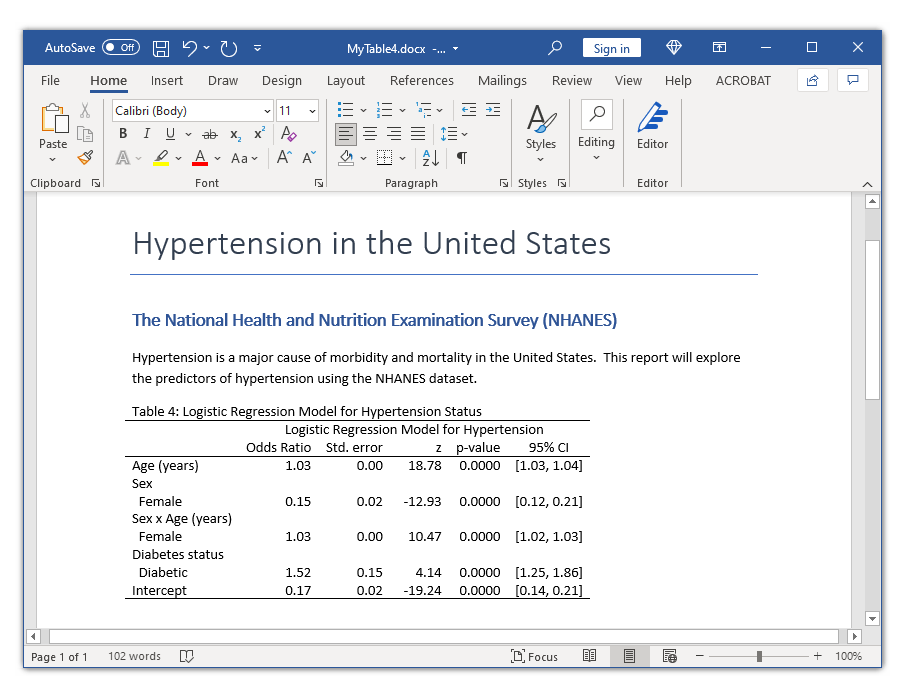Viewport: 907px width, 696px height.
Task: Switch to the Insert ribbon tab
Action: 166,81
